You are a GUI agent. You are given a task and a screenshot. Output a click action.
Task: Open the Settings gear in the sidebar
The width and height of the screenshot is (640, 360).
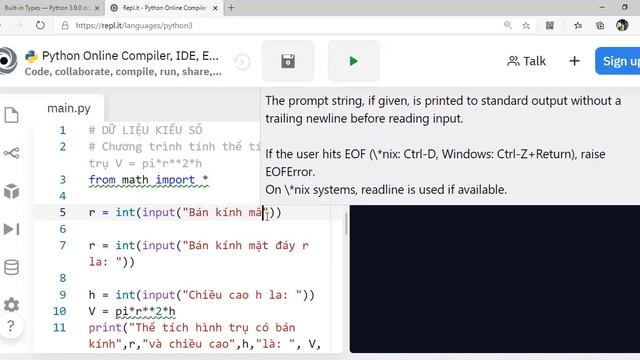coord(11,305)
